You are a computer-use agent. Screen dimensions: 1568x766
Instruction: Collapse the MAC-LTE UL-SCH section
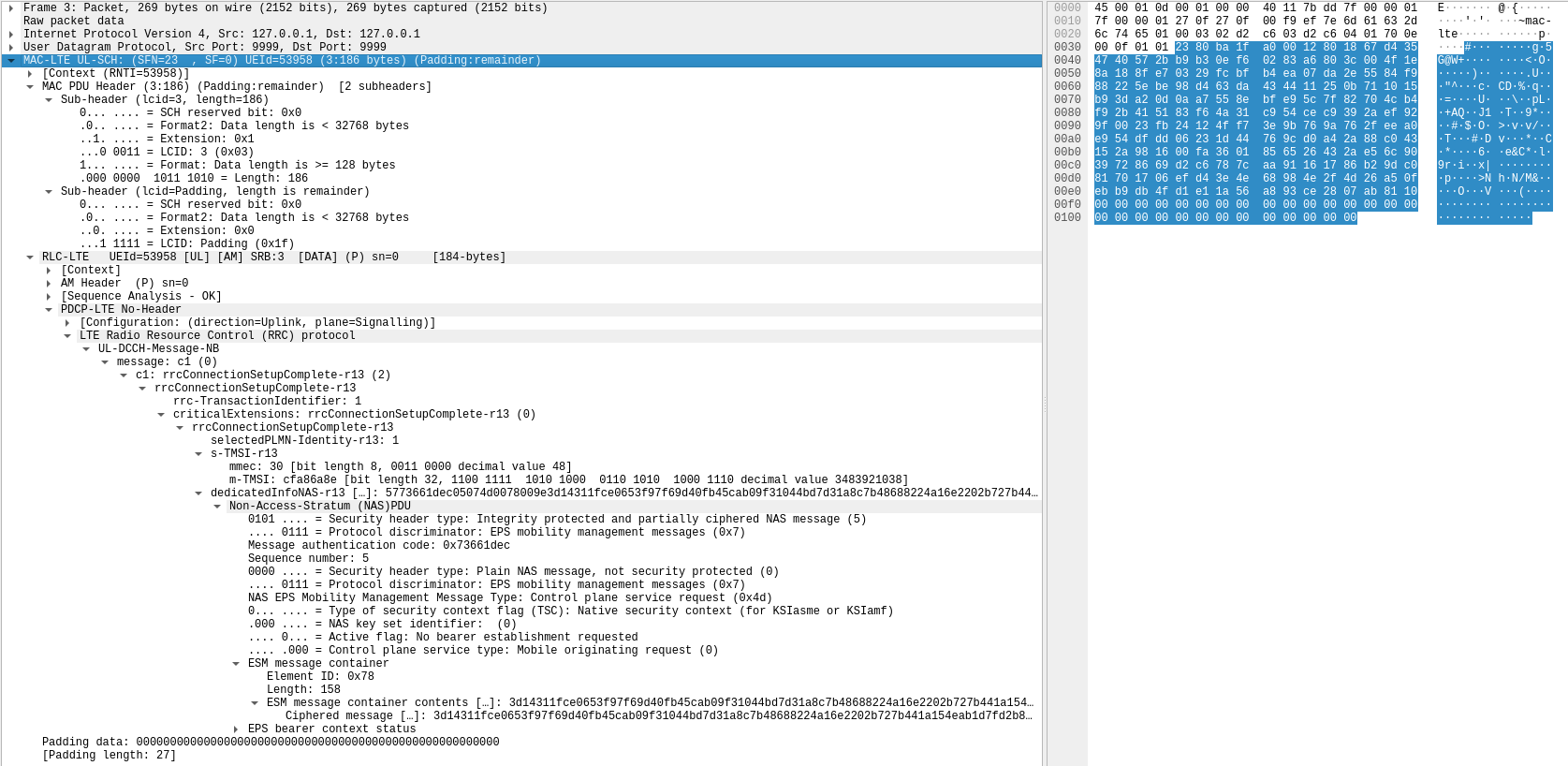pos(11,60)
